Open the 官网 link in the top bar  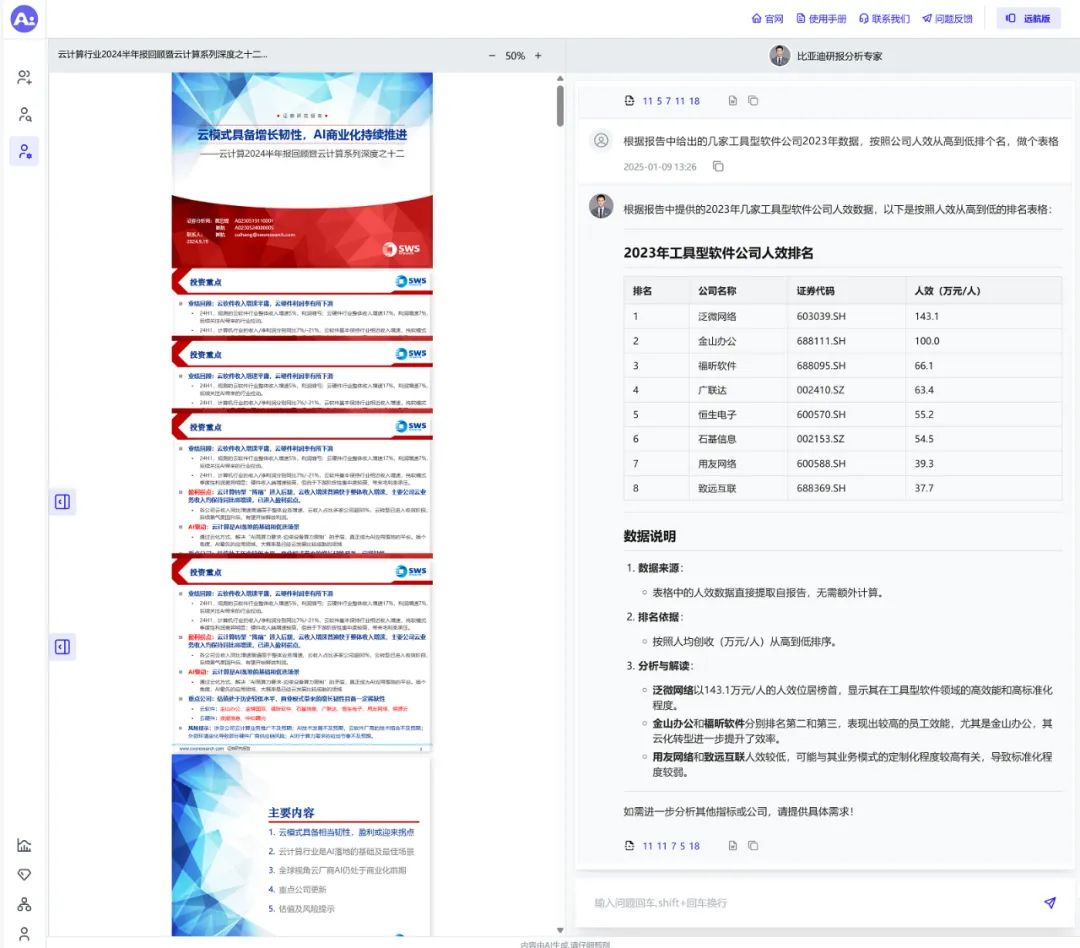tap(767, 19)
